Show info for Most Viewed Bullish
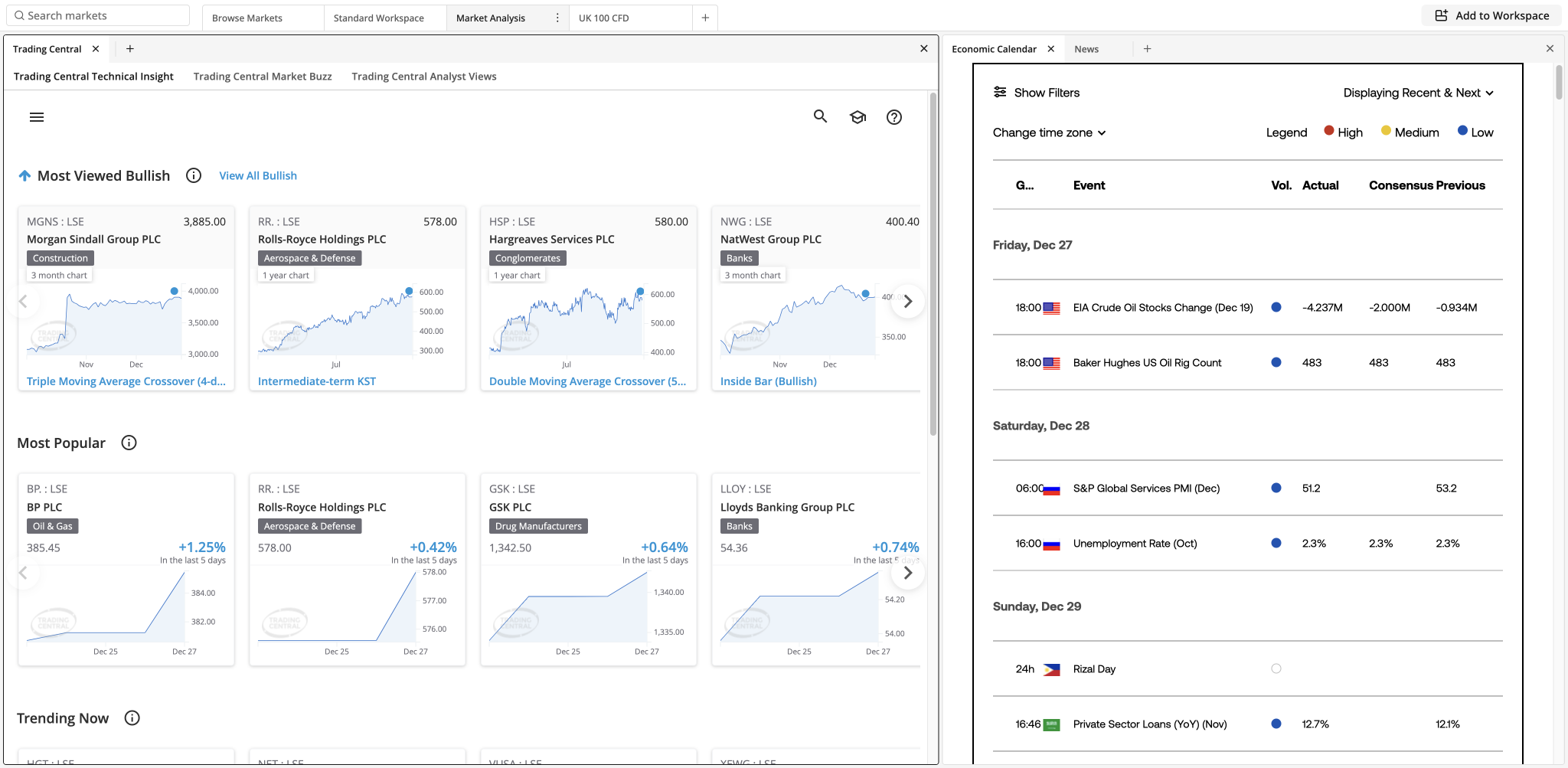 [194, 175]
